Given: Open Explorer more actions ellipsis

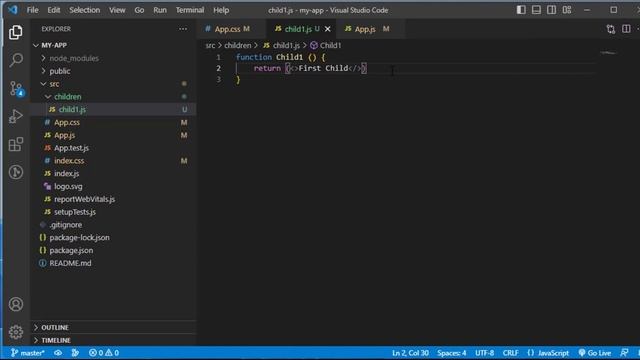Looking at the screenshot, I should point(183,29).
